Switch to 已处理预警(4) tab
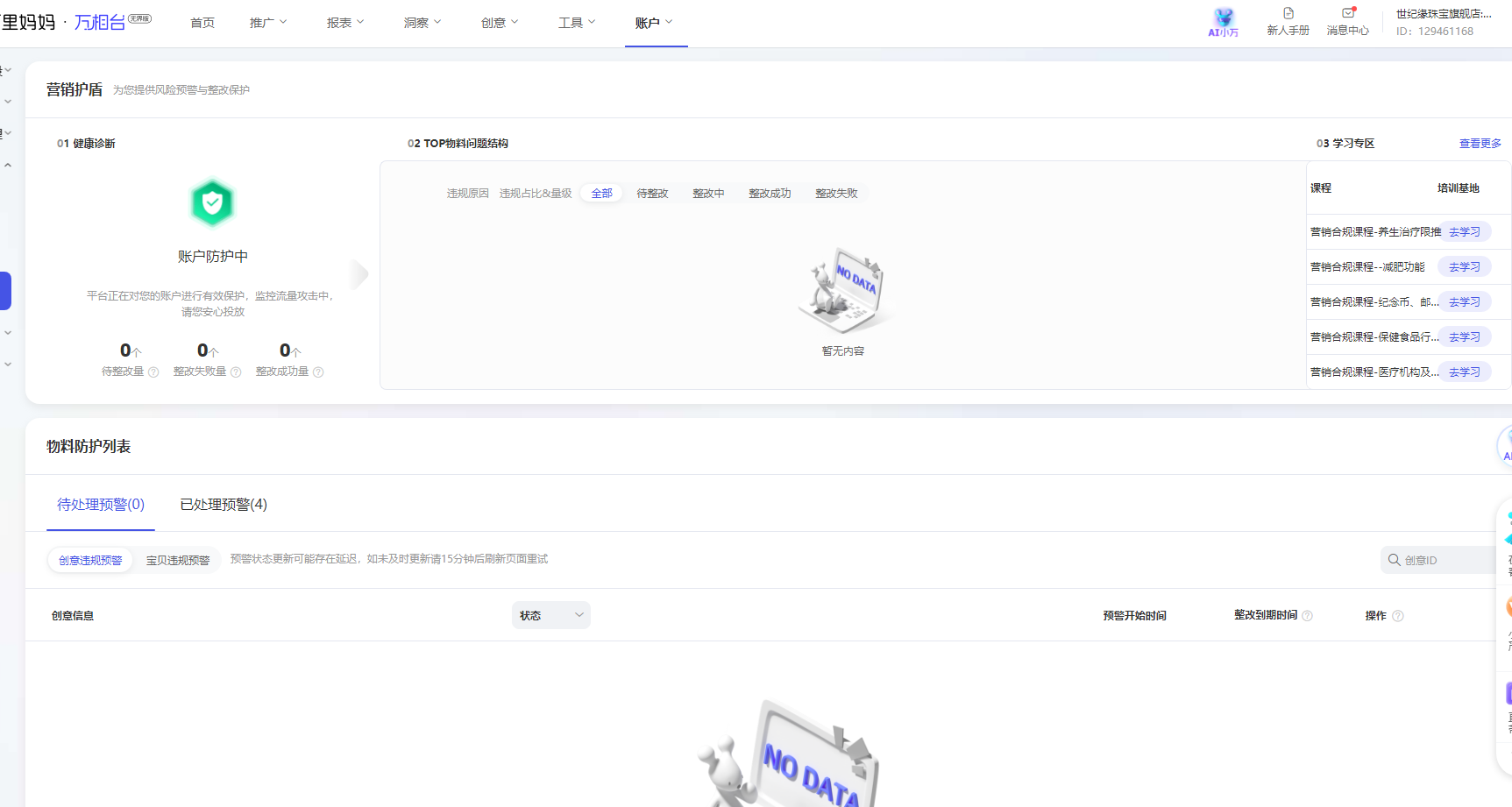 [224, 505]
